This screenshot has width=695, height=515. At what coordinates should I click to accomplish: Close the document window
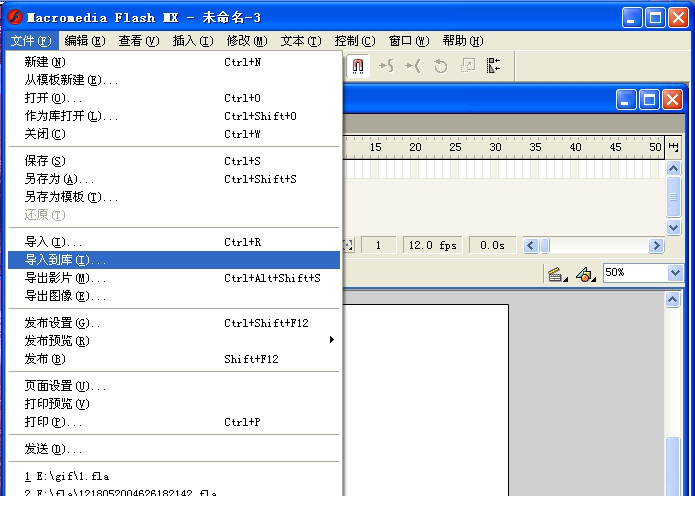pos(672,100)
